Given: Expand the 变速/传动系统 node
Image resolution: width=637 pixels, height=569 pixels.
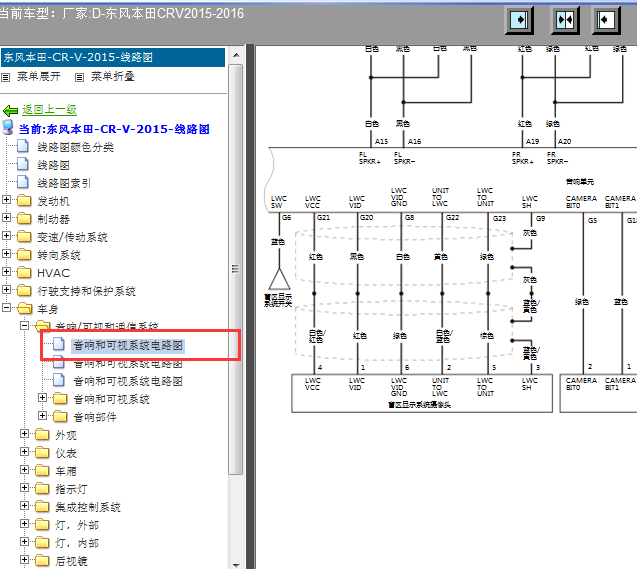Looking at the screenshot, I should 6,235.
